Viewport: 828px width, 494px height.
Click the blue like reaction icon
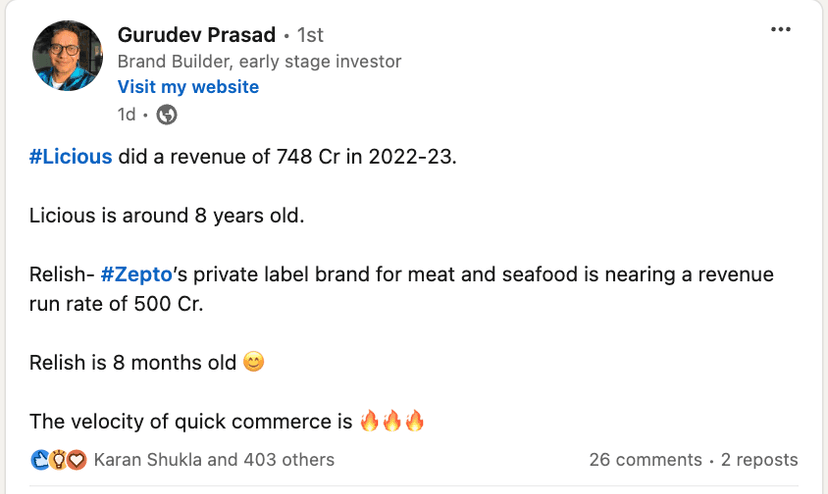pyautogui.click(x=40, y=460)
